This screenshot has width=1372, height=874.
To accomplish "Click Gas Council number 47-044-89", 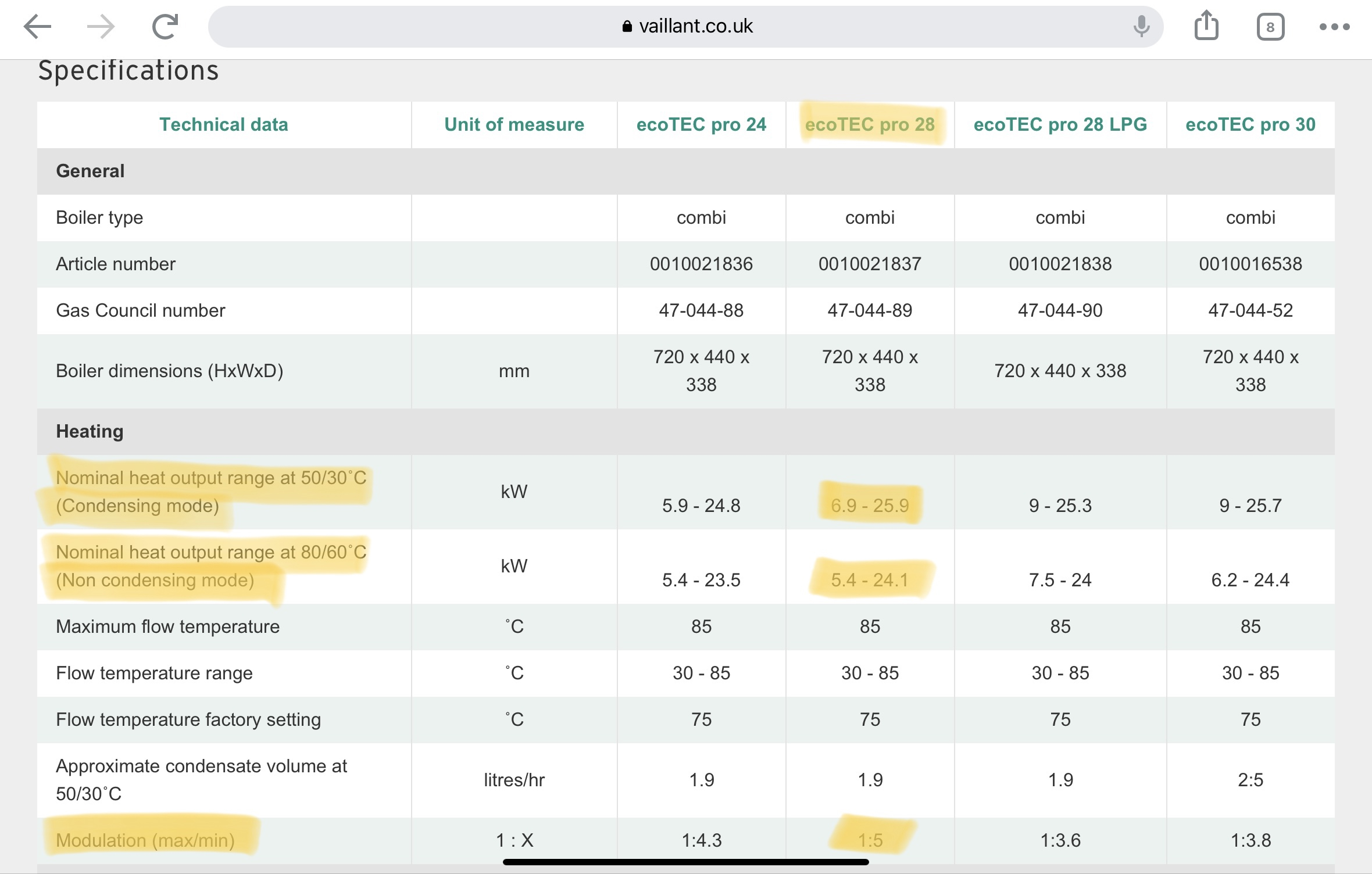I will tap(870, 310).
